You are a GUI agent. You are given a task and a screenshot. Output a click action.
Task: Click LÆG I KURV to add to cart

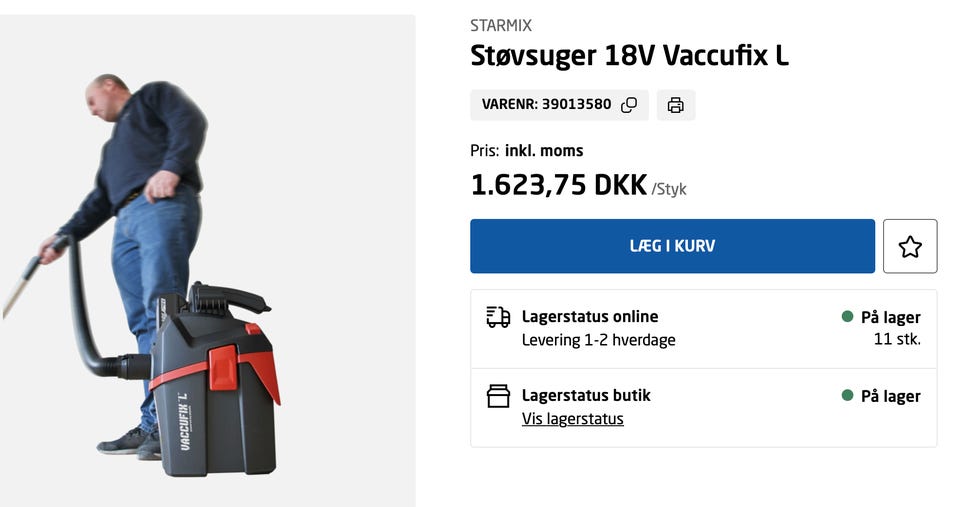(x=672, y=246)
